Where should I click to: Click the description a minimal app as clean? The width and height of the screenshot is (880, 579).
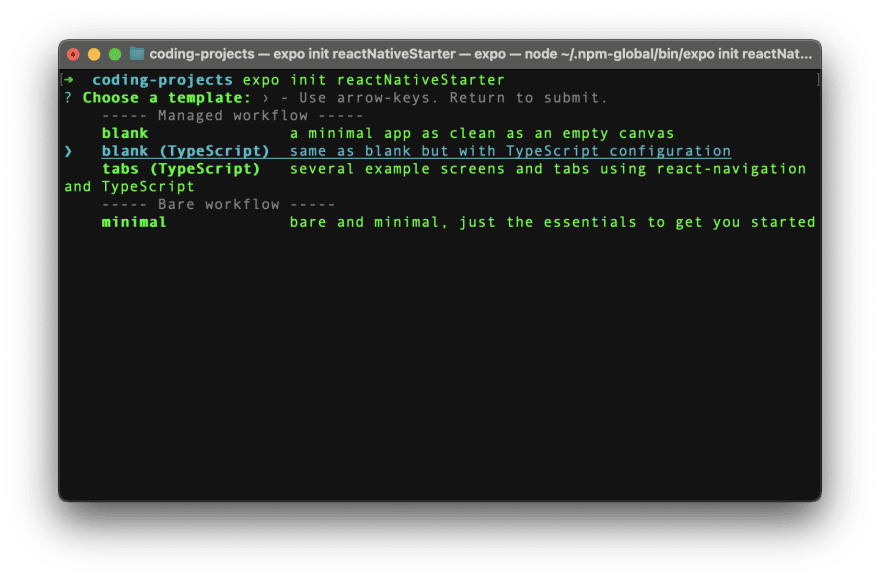[482, 134]
